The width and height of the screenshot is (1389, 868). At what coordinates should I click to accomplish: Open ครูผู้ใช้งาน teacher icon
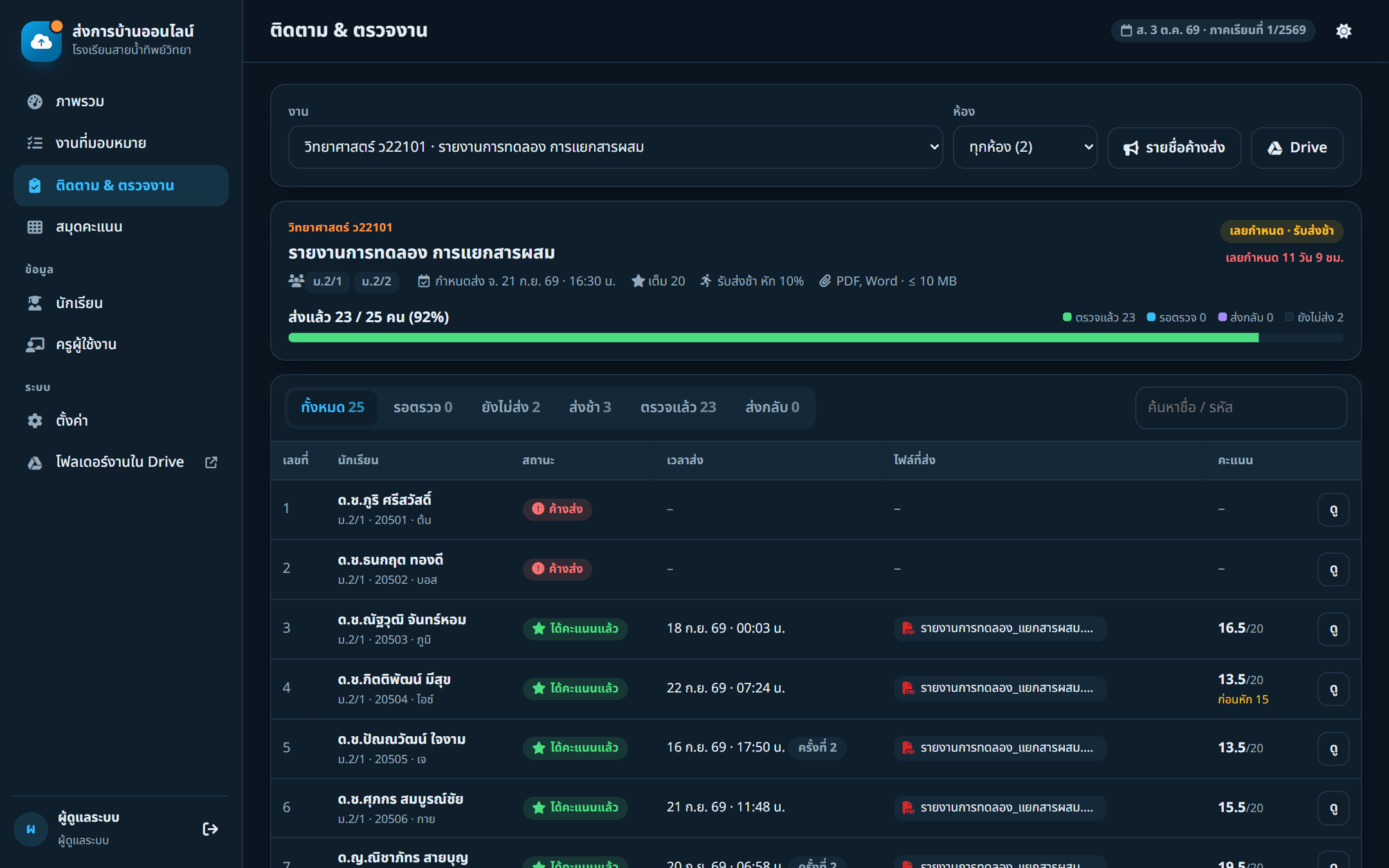pos(35,345)
